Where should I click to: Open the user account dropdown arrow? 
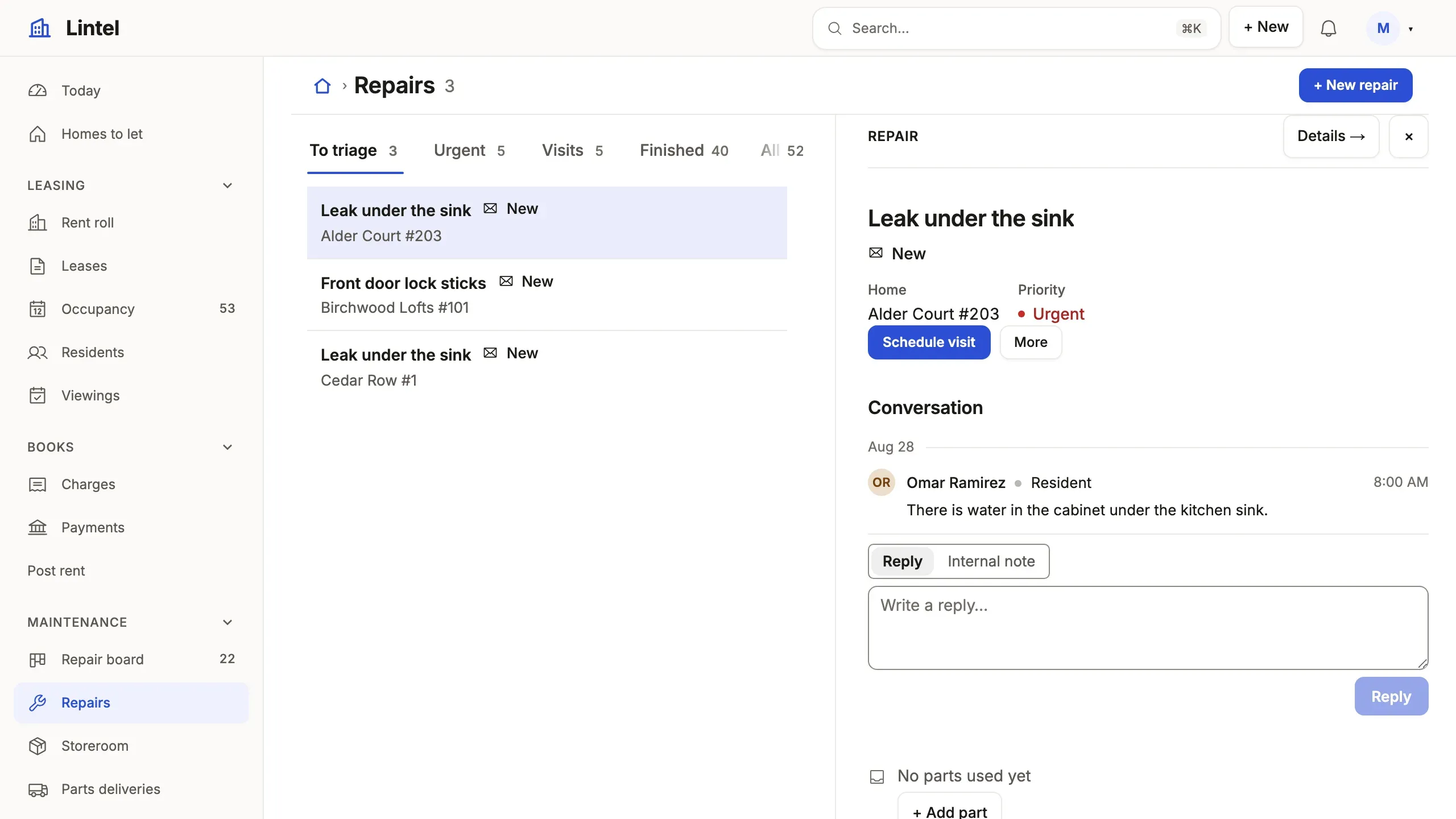point(1411,28)
